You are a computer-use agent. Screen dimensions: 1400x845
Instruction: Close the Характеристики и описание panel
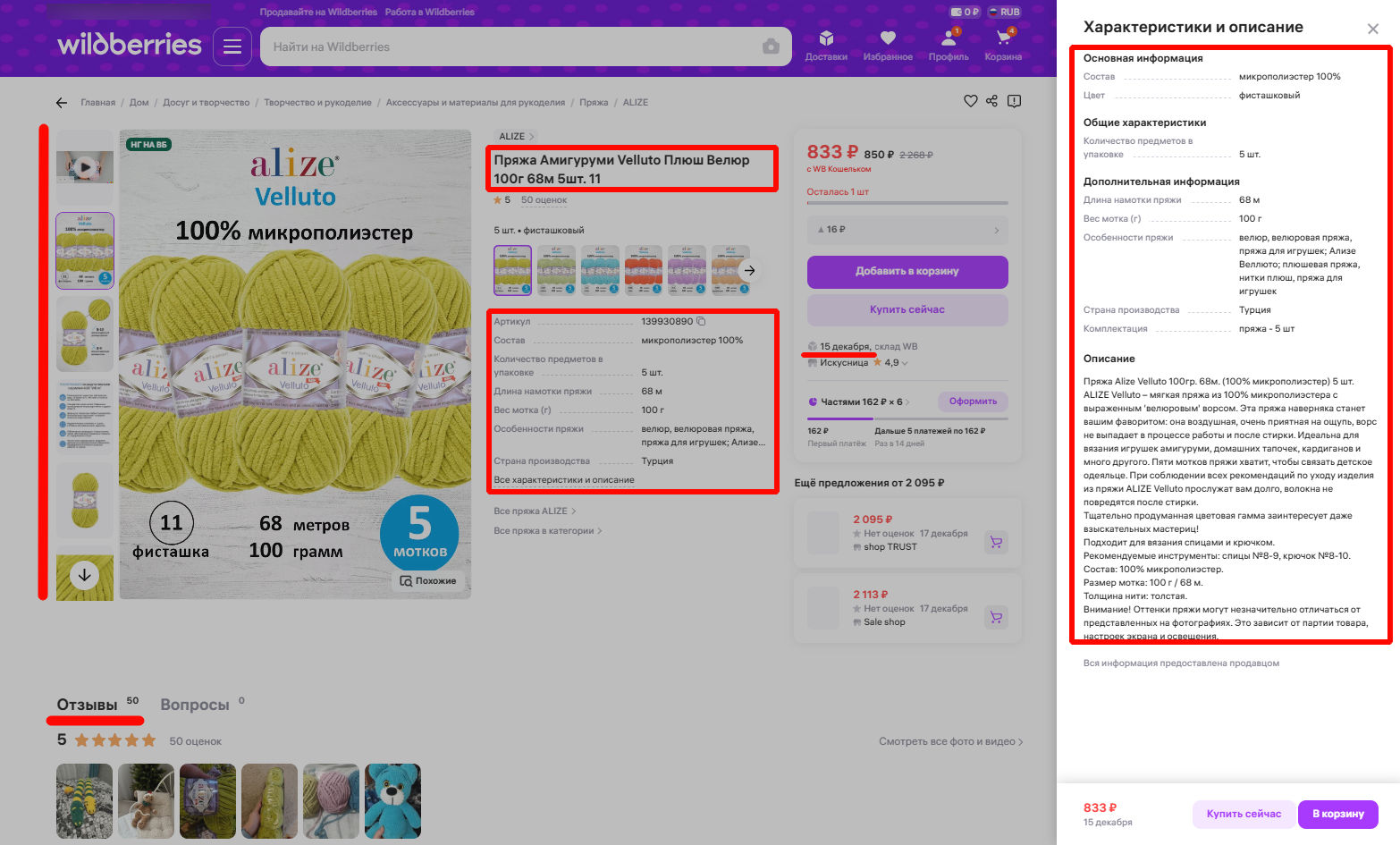[1373, 29]
